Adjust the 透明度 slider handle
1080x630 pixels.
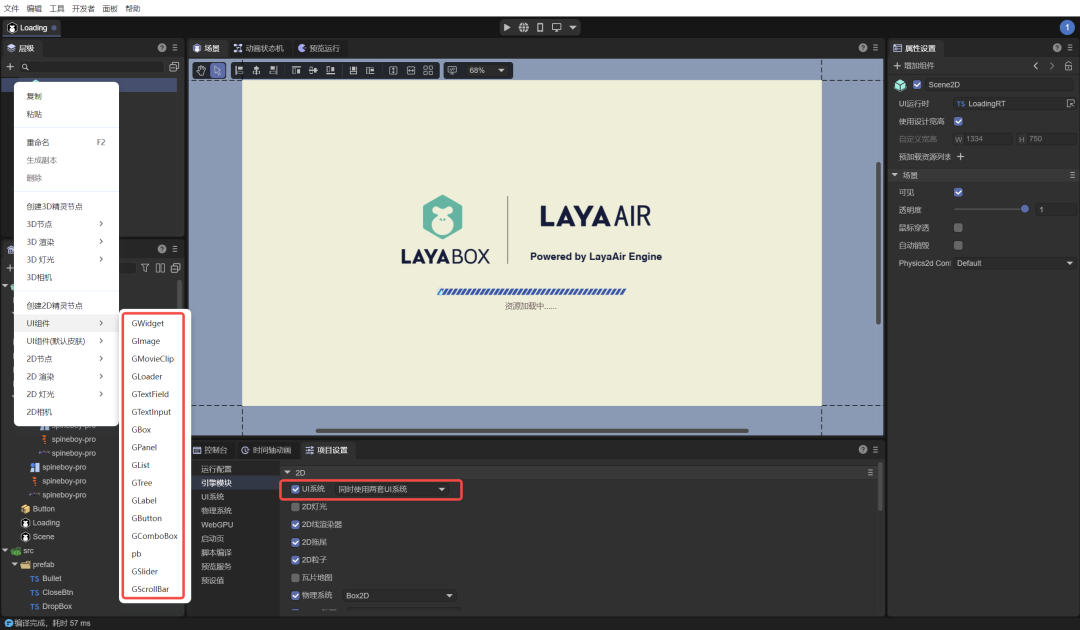click(x=1024, y=209)
